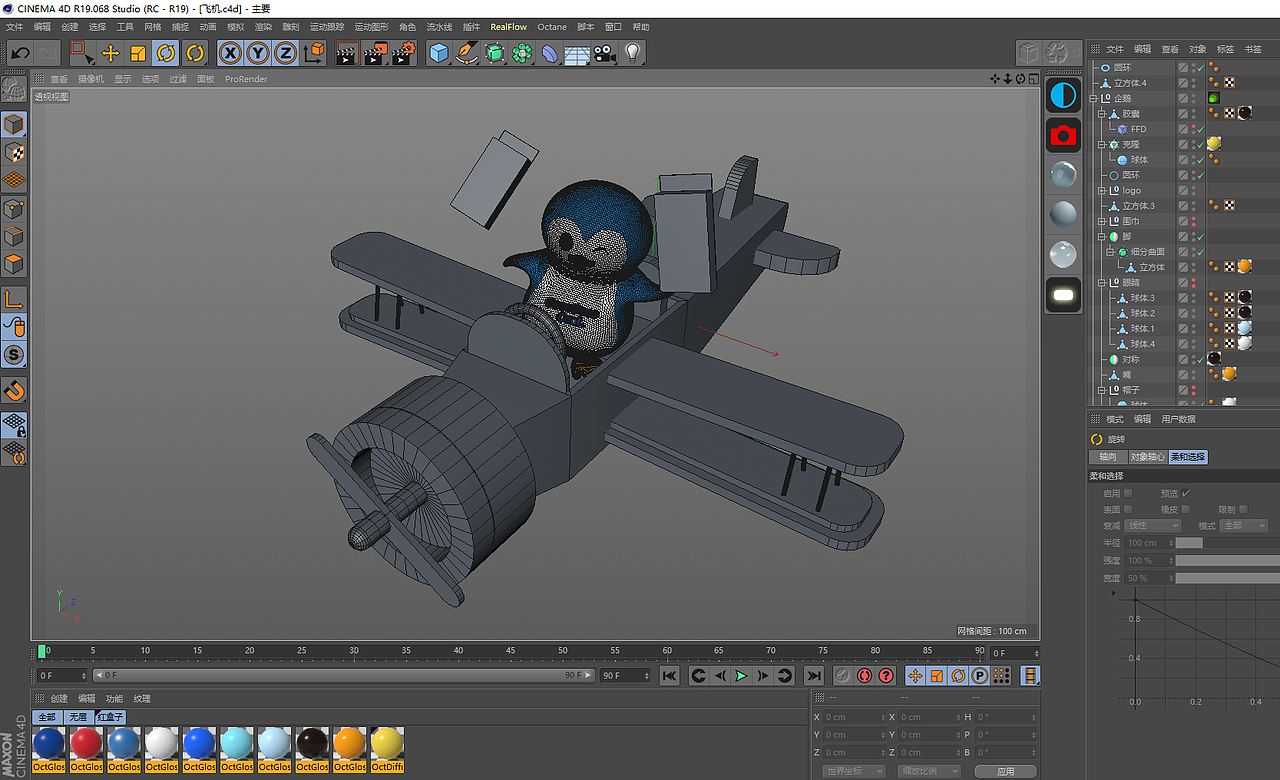
Task: Click the Render View icon in the toolbar
Action: click(346, 54)
